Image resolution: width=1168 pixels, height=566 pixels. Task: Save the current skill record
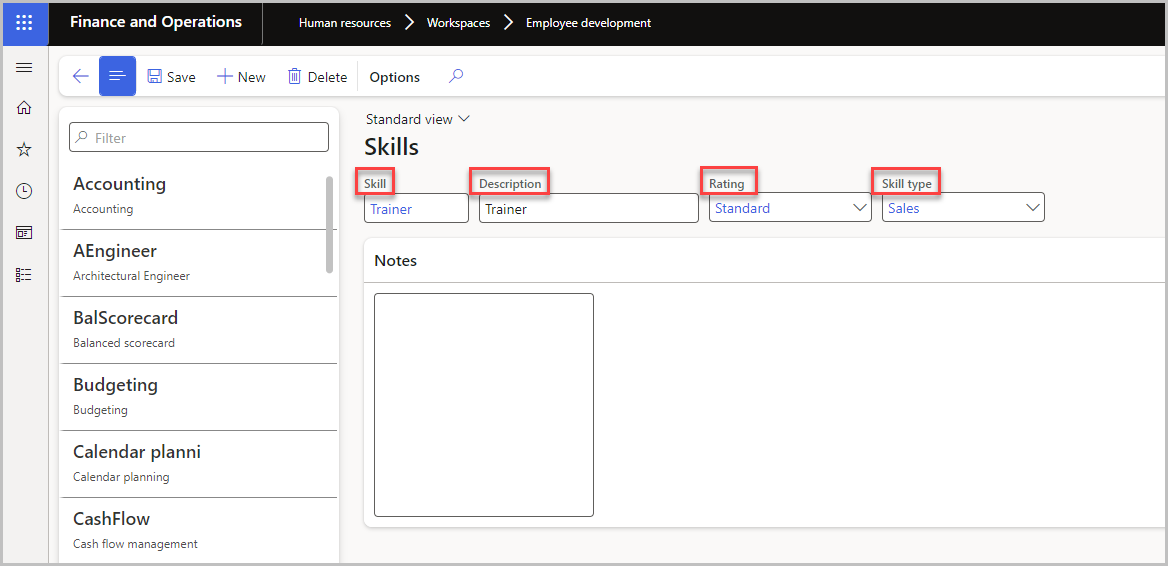click(171, 77)
